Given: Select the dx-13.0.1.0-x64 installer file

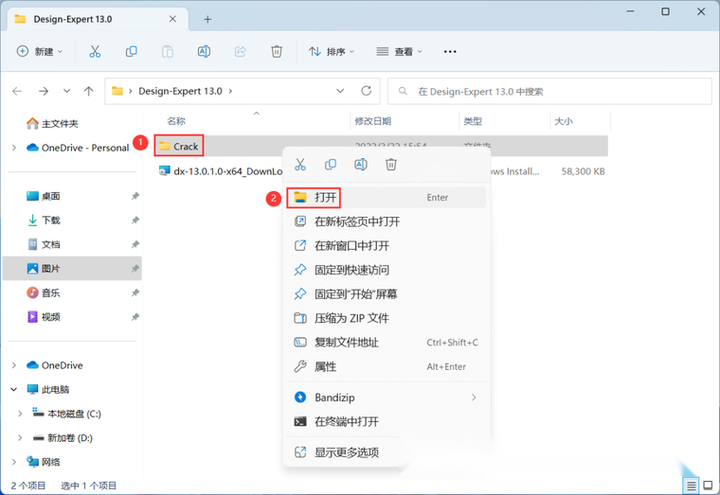Looking at the screenshot, I should 221,171.
